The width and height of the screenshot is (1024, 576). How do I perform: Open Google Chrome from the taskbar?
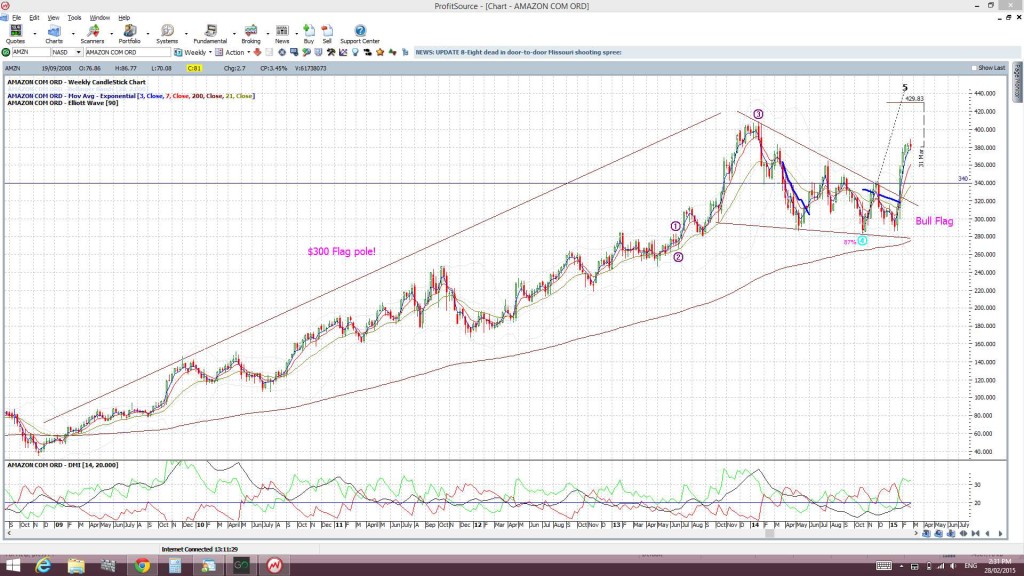[x=142, y=566]
